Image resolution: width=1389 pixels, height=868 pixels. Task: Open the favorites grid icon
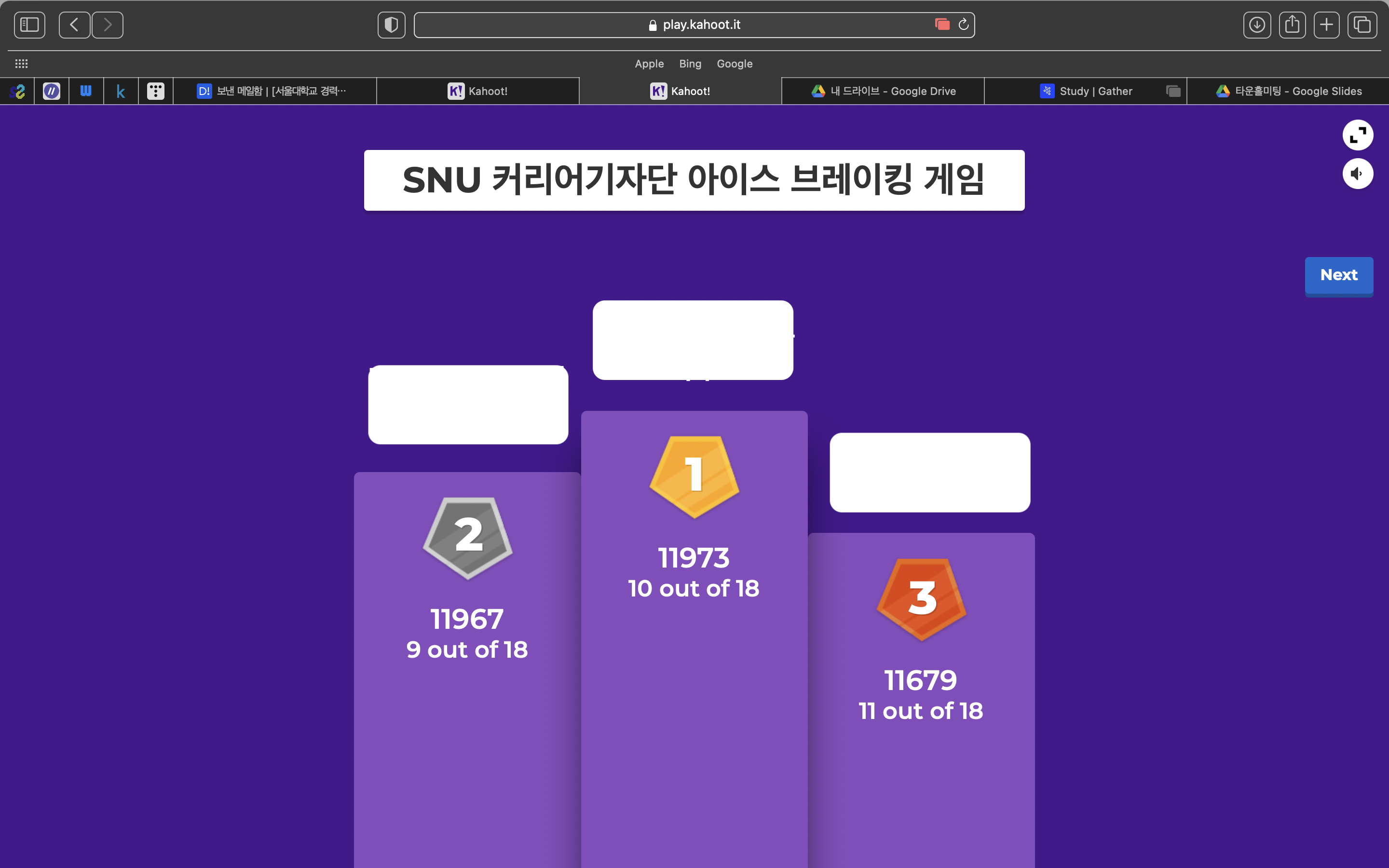click(x=21, y=64)
